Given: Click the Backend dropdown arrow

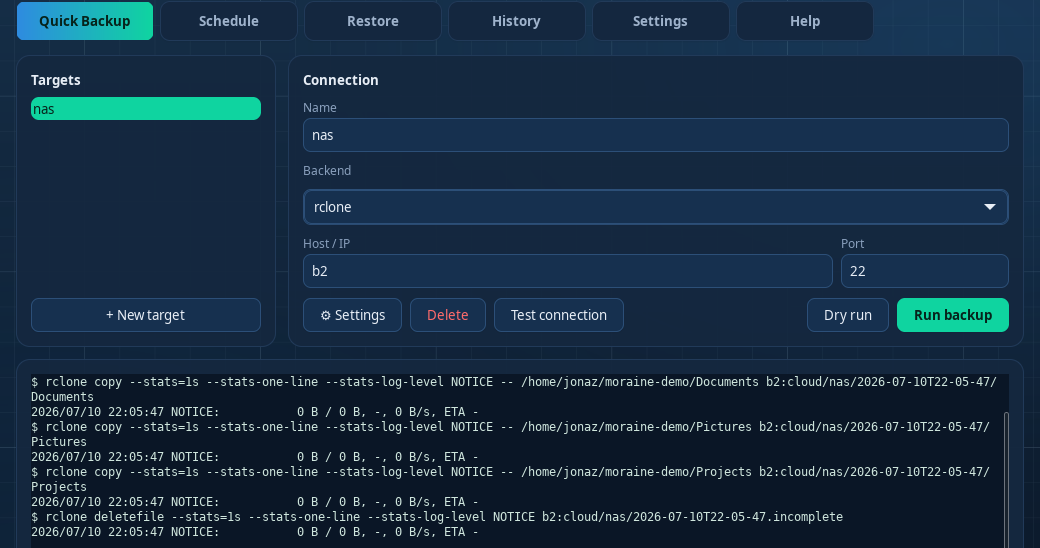Looking at the screenshot, I should click(x=990, y=207).
